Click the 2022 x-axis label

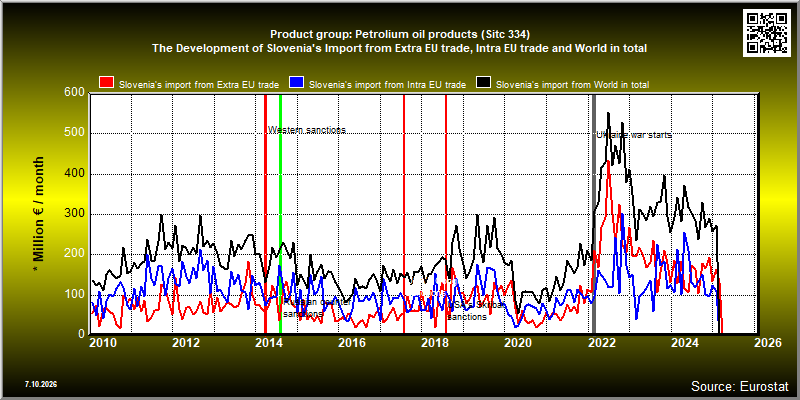tap(602, 343)
